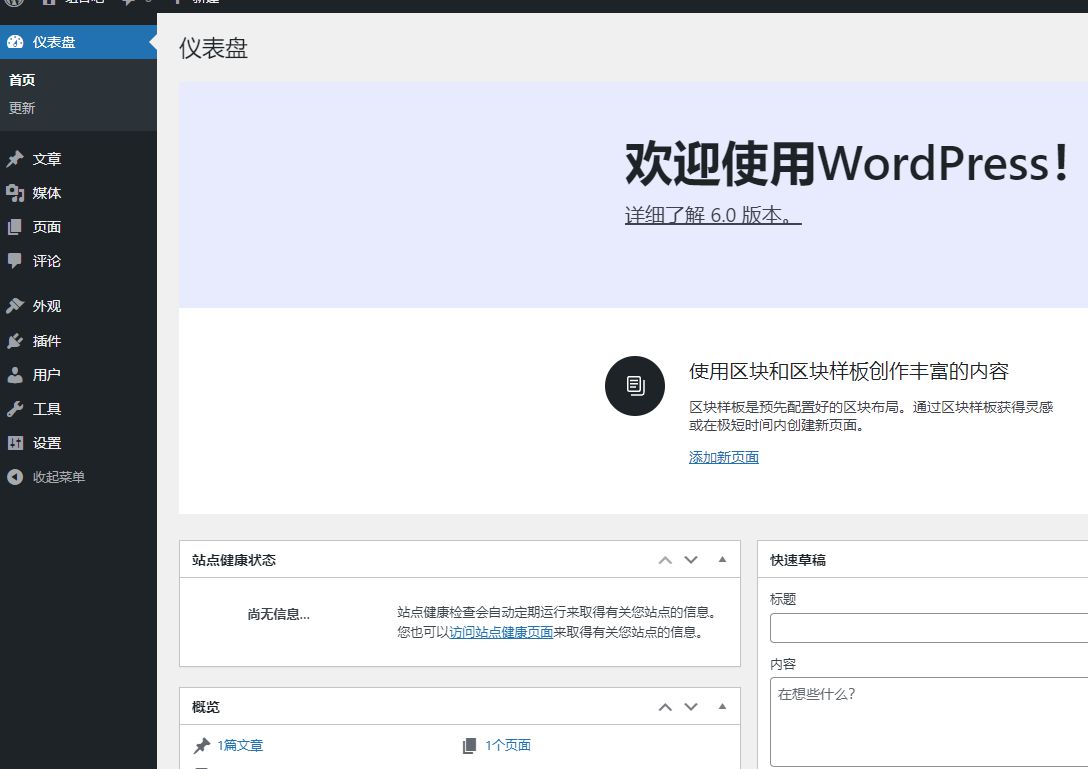The width and height of the screenshot is (1088, 769).
Task: Move 站点健康状态 box down
Action: coord(691,560)
